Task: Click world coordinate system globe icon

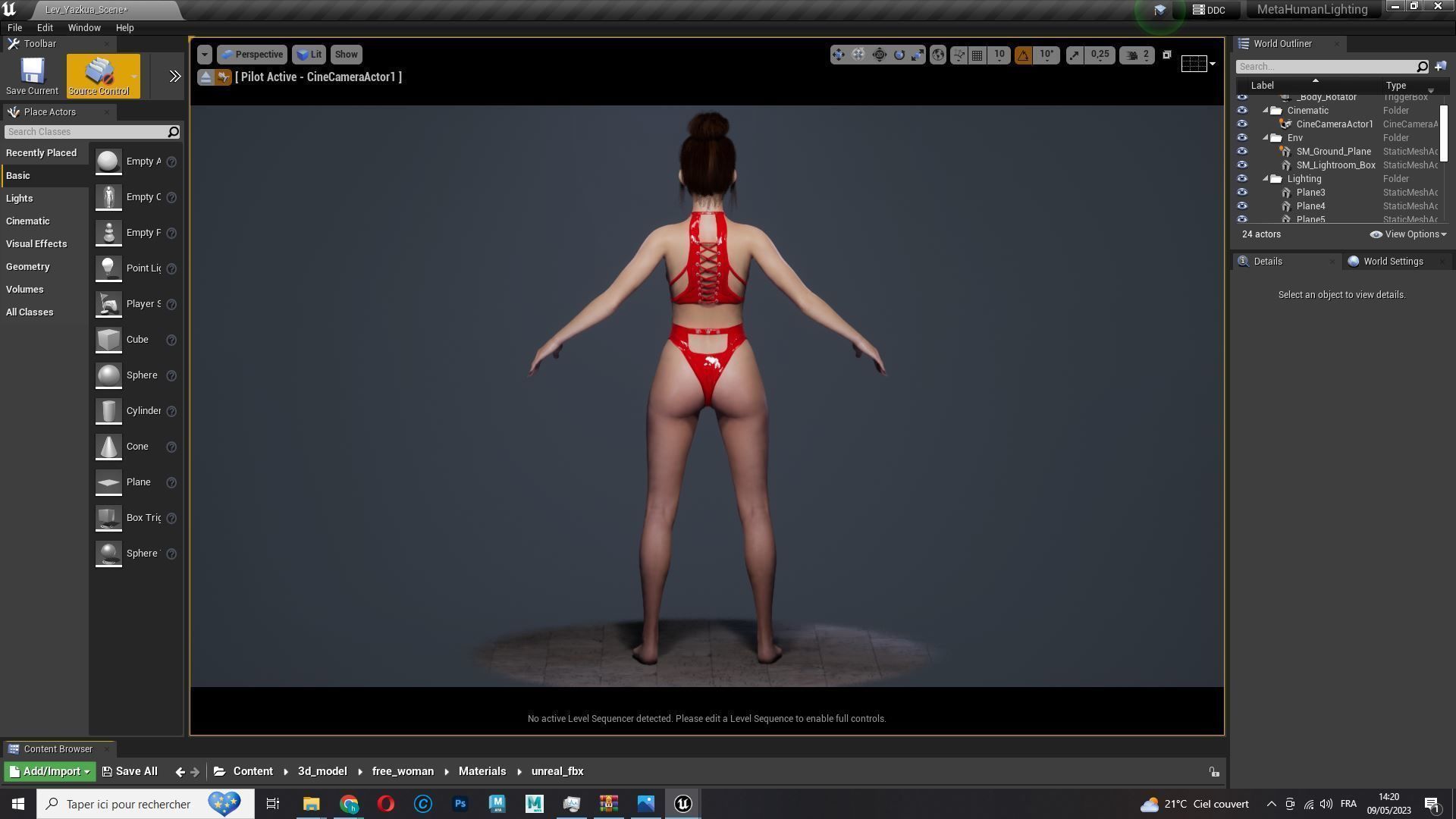Action: [x=938, y=55]
